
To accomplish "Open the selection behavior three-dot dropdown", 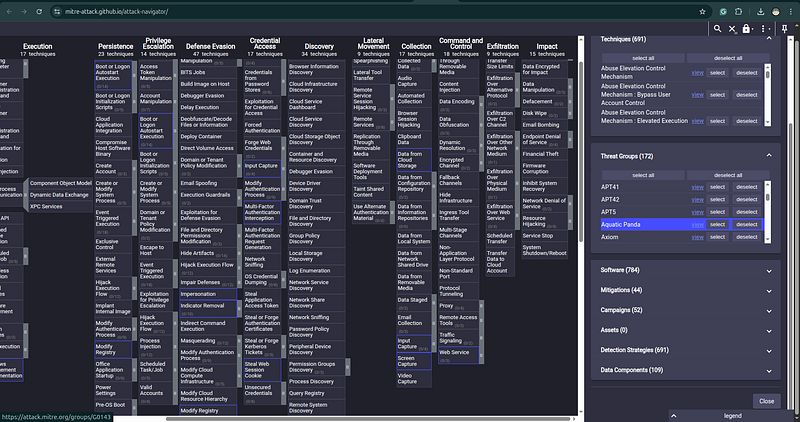I will tap(764, 29).
